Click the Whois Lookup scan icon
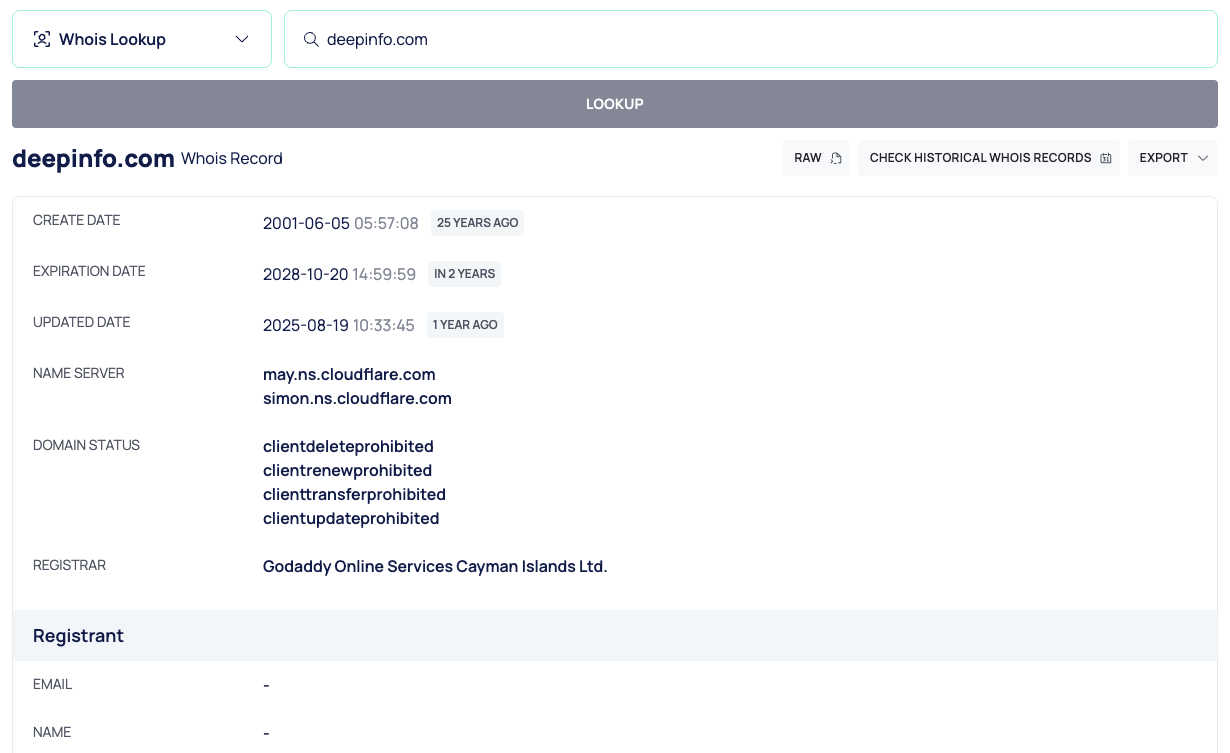Screen dimensions: 1230x753 point(41,39)
